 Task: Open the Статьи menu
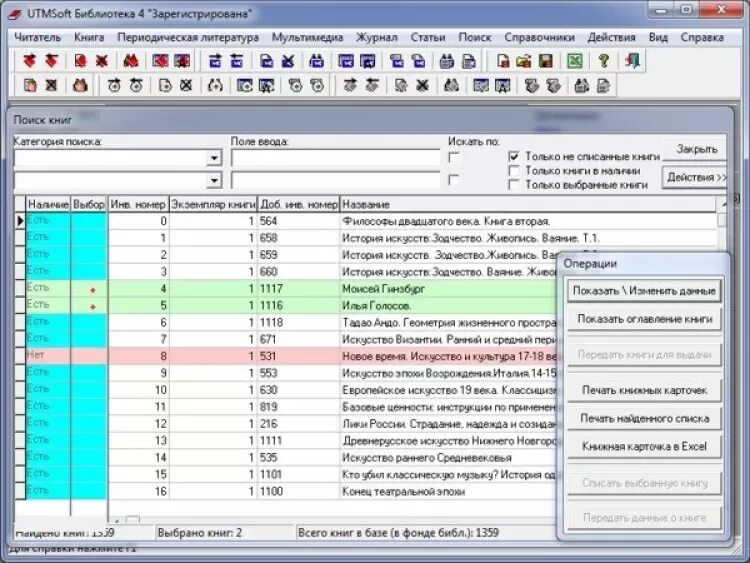pos(428,37)
